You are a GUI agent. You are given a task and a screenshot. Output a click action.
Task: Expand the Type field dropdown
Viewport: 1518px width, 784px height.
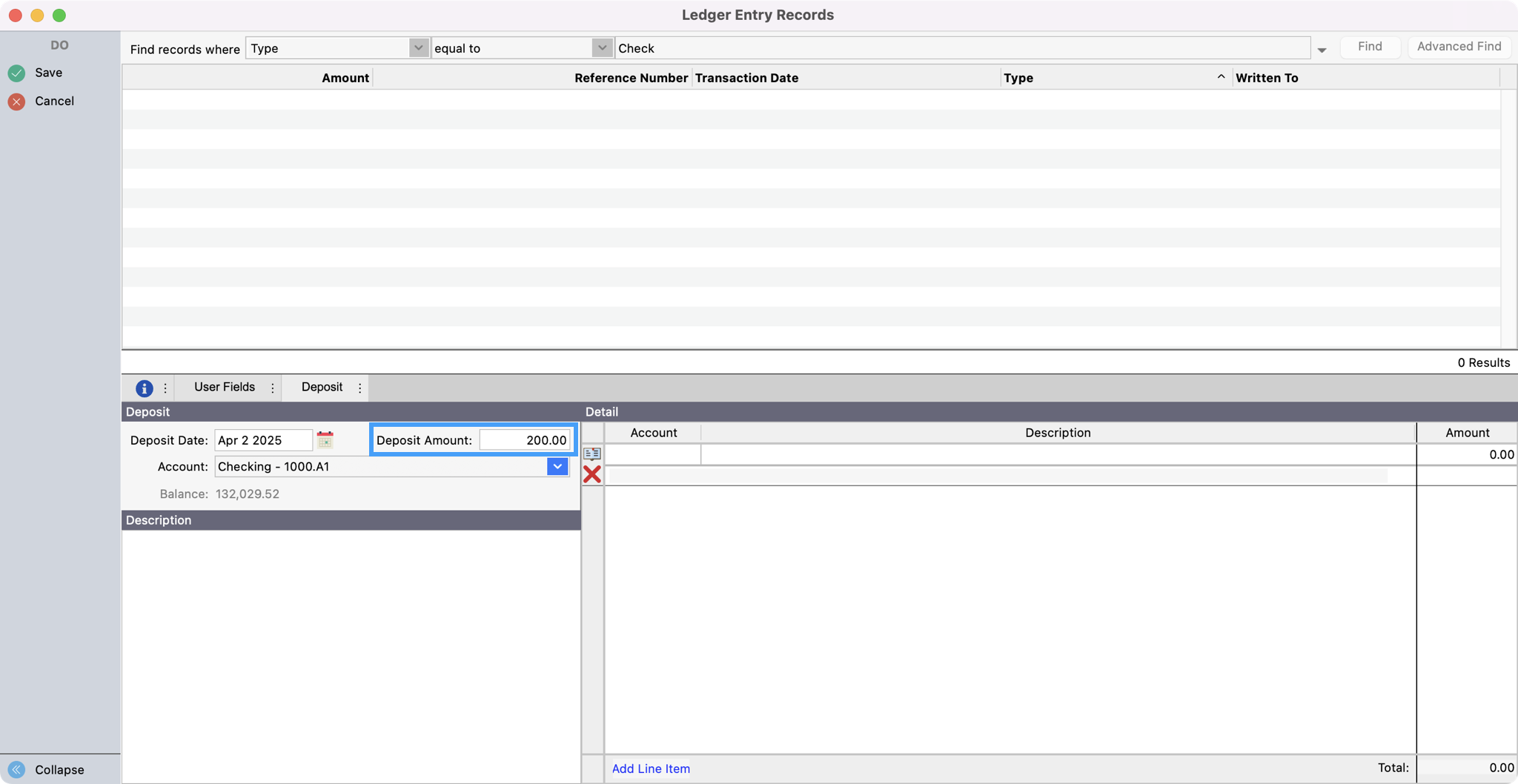pyautogui.click(x=418, y=48)
